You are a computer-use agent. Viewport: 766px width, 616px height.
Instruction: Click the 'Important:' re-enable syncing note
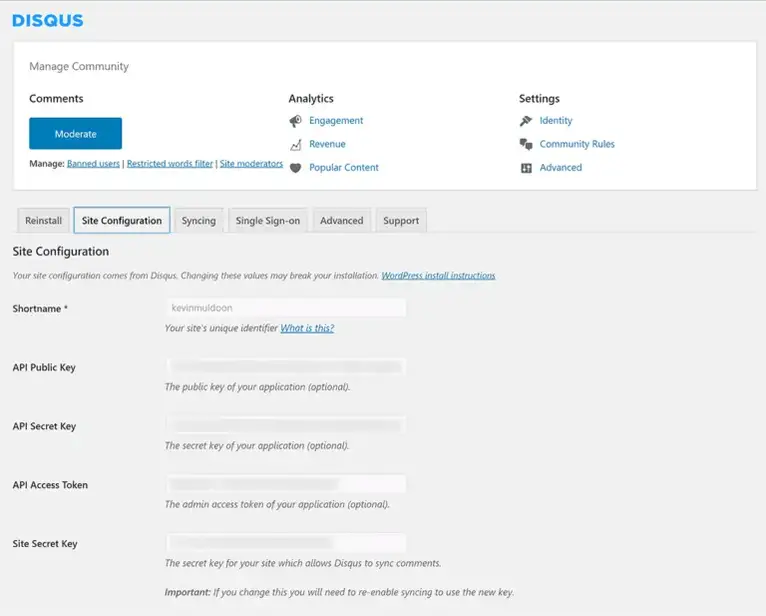(x=339, y=592)
